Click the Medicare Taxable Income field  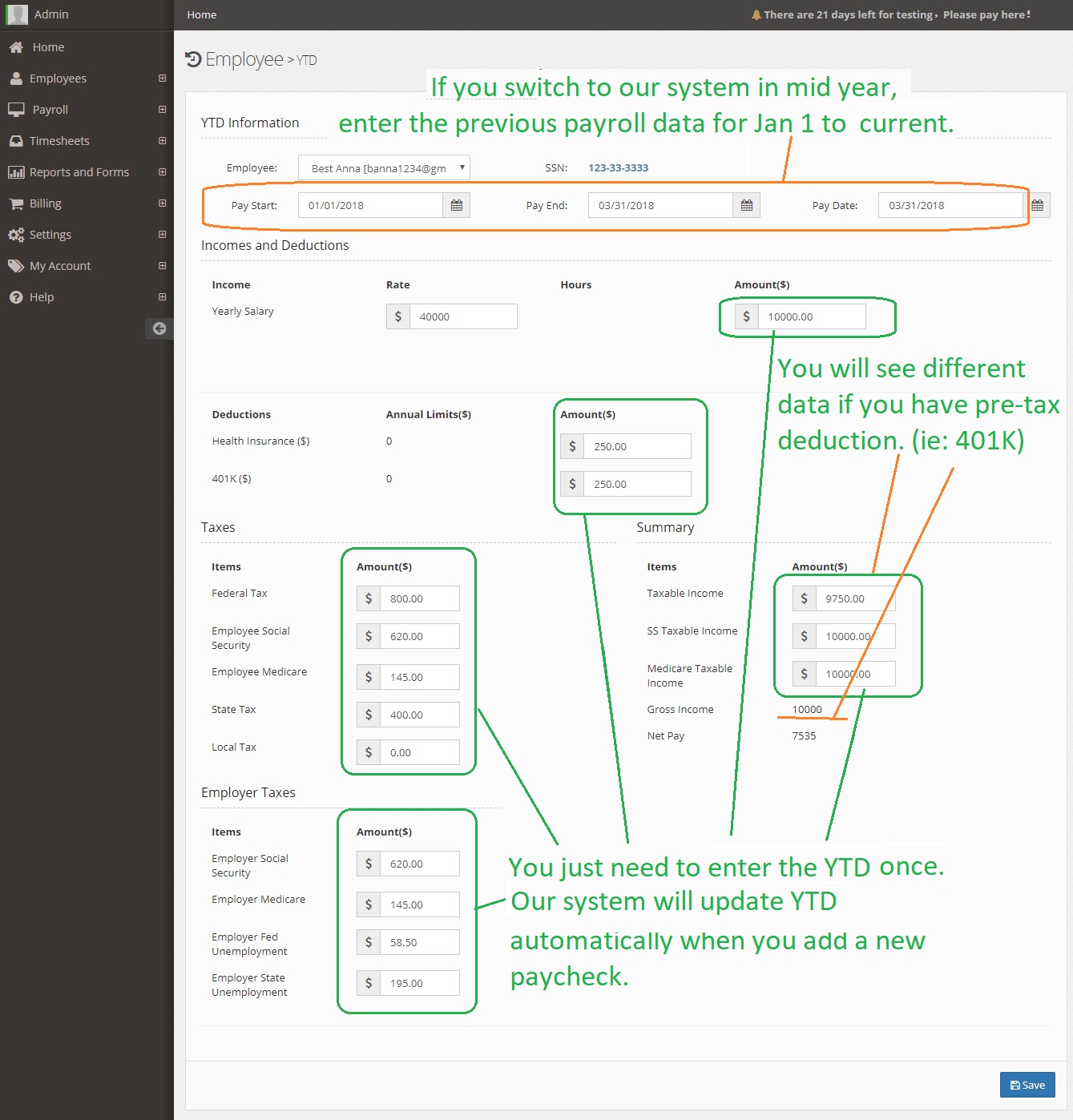click(855, 674)
